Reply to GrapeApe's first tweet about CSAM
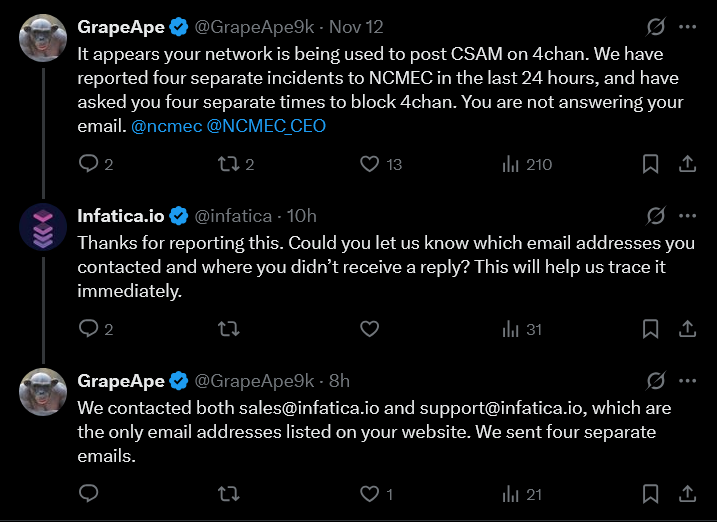Screen dimensions: 717x522 pos(88,164)
